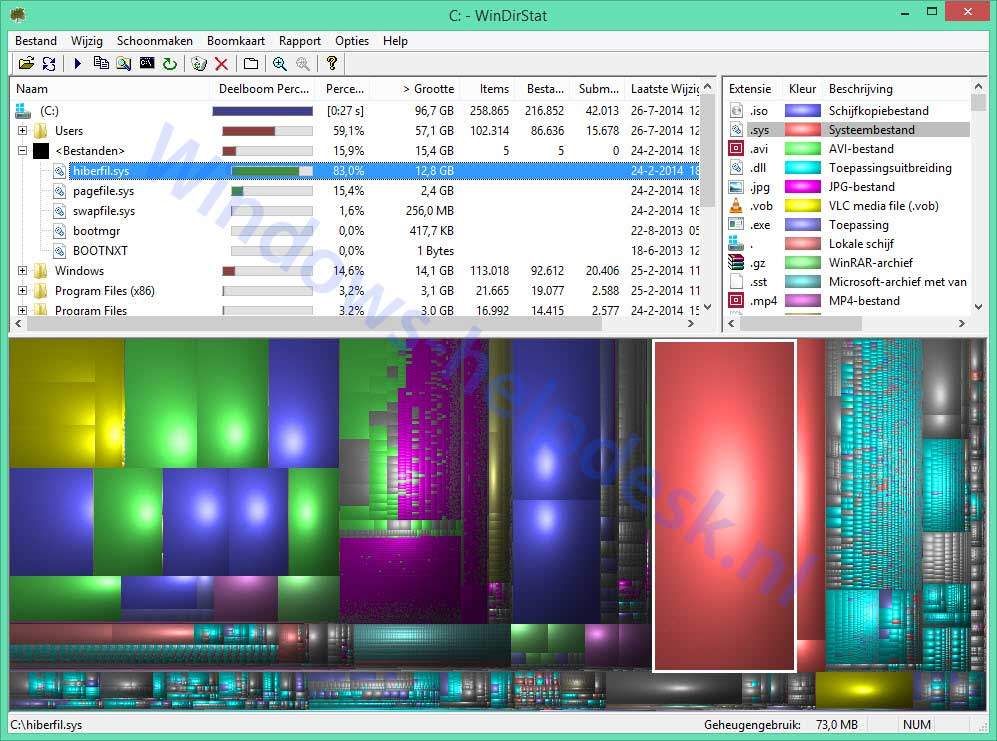The width and height of the screenshot is (997, 741).
Task: Click the green Refresh Selected icon
Action: click(x=170, y=64)
